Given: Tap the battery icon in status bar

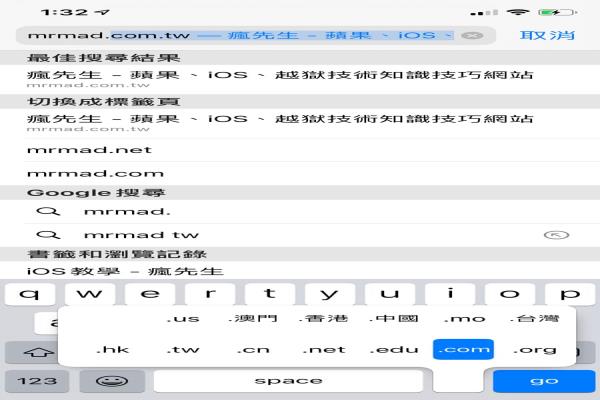Looking at the screenshot, I should [558, 12].
